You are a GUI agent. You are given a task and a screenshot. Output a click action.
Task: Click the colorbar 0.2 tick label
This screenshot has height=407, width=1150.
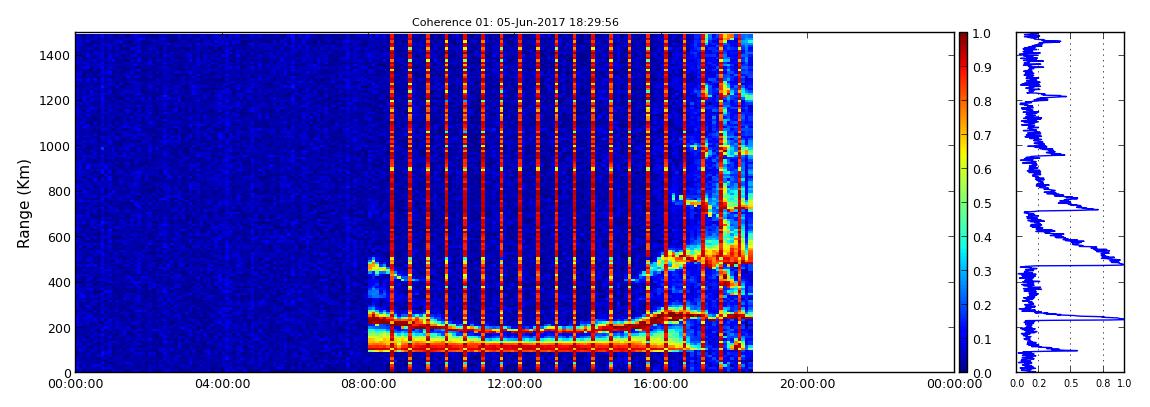point(981,305)
